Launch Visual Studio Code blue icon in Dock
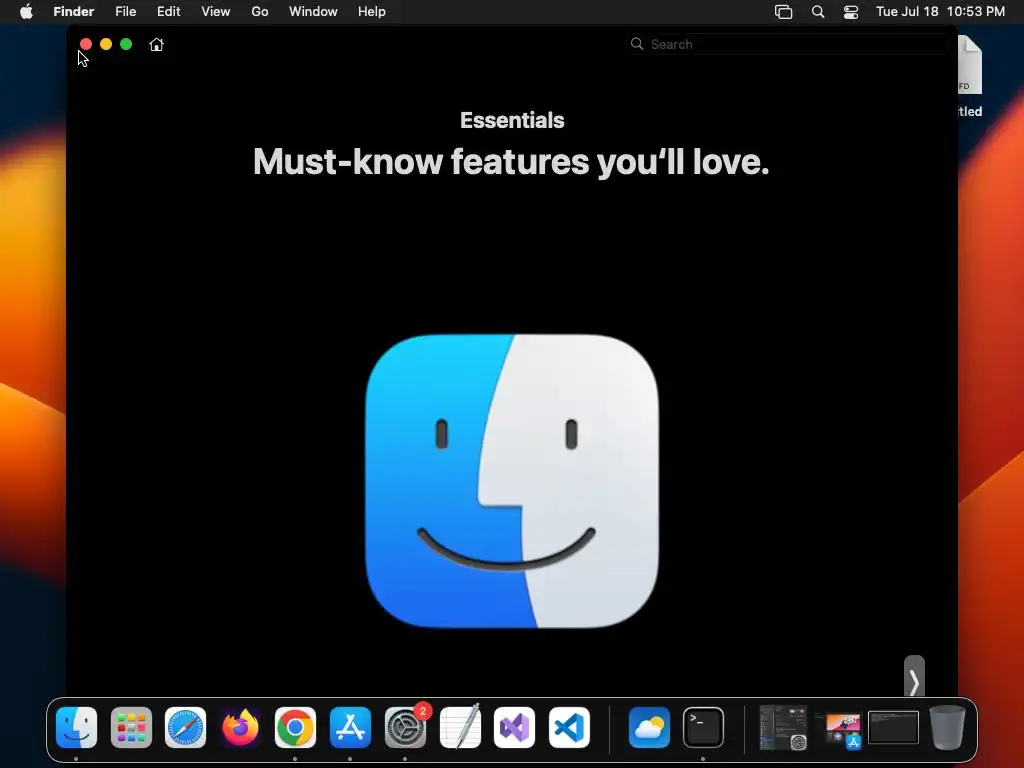The height and width of the screenshot is (768, 1024). click(x=569, y=728)
